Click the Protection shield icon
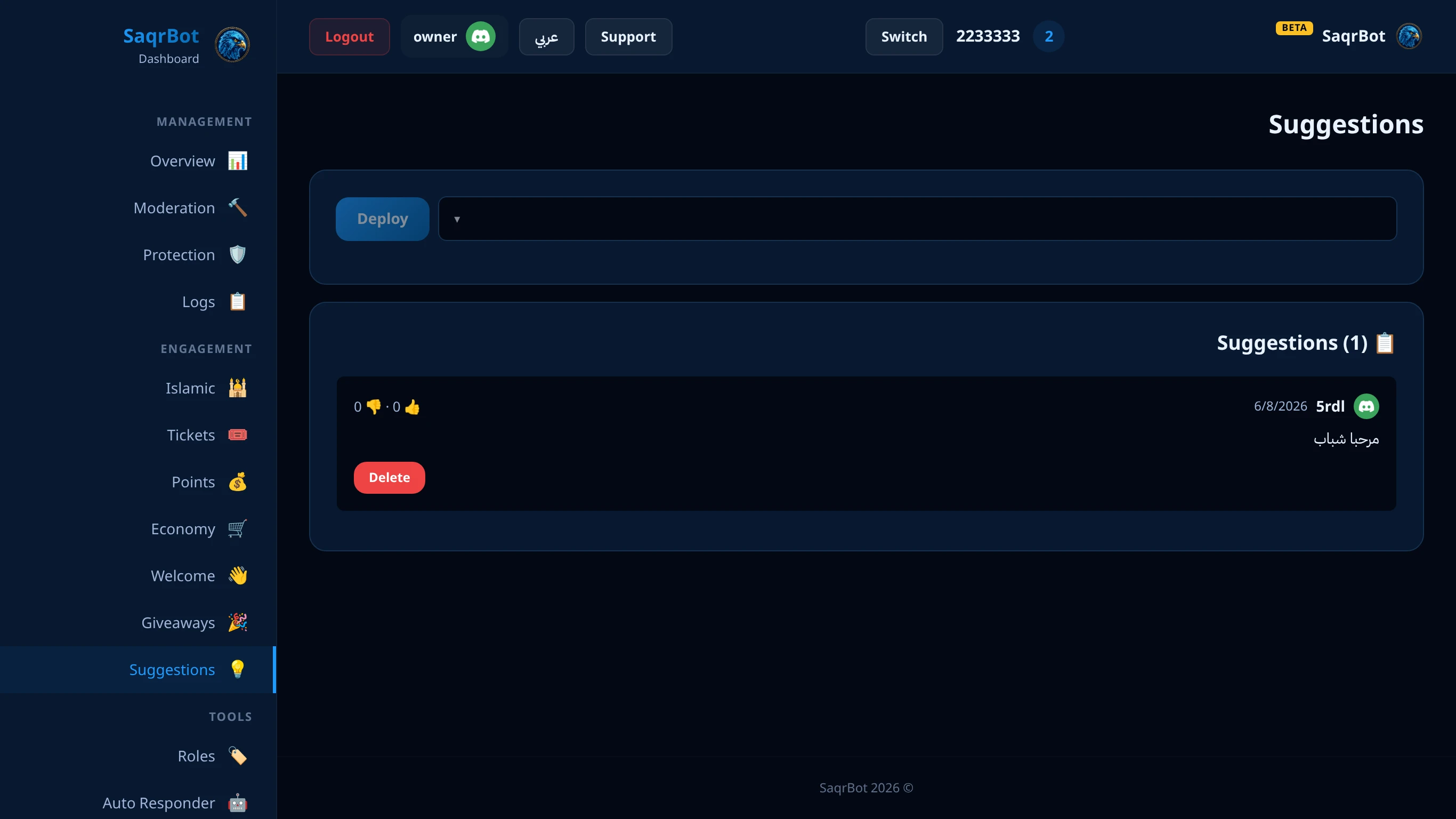Screen dimensions: 1456x819 point(237,254)
